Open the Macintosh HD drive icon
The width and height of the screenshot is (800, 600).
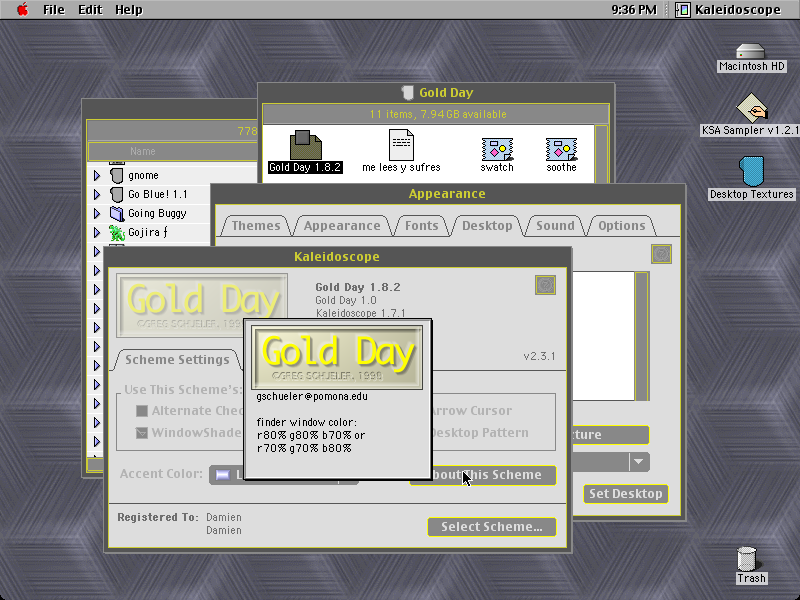(x=750, y=52)
